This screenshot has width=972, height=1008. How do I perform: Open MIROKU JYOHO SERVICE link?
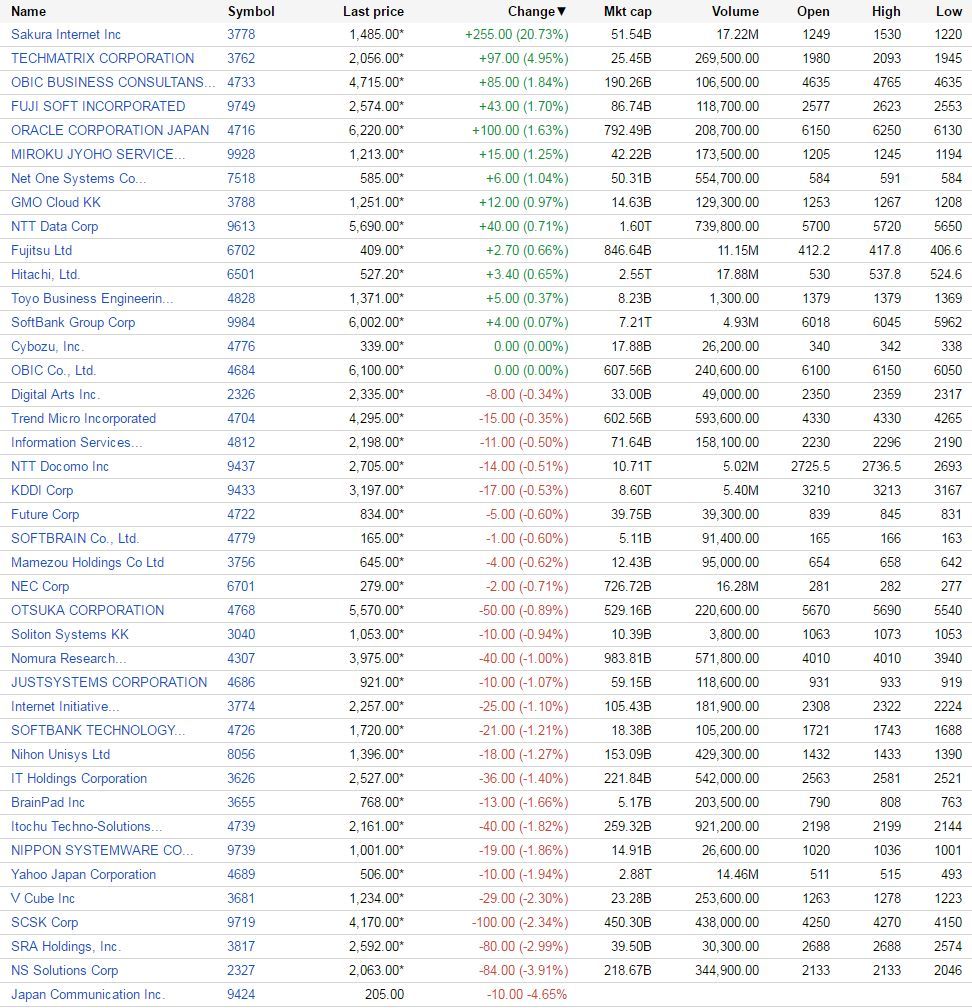[98, 154]
